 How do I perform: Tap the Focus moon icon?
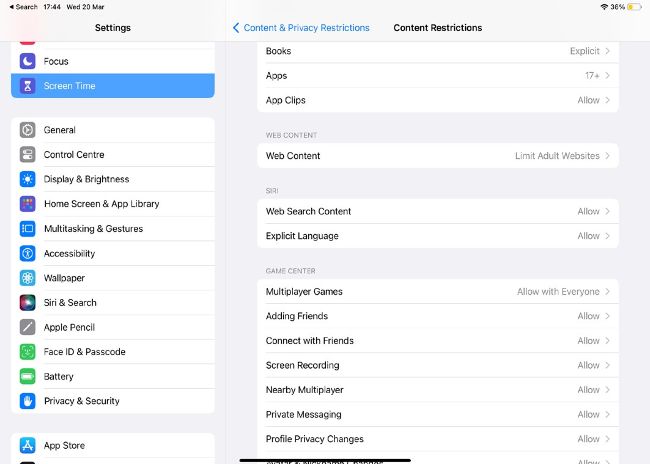[27, 61]
